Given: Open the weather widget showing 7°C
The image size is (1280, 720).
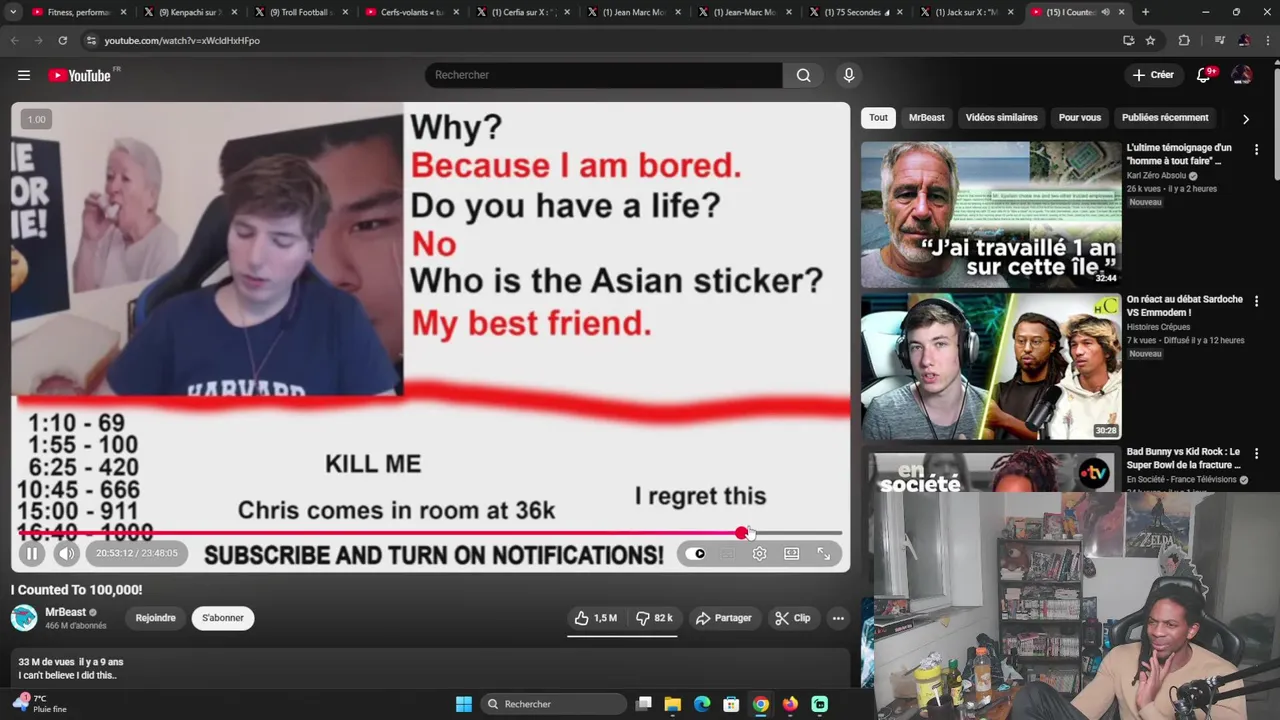Looking at the screenshot, I should (x=40, y=704).
